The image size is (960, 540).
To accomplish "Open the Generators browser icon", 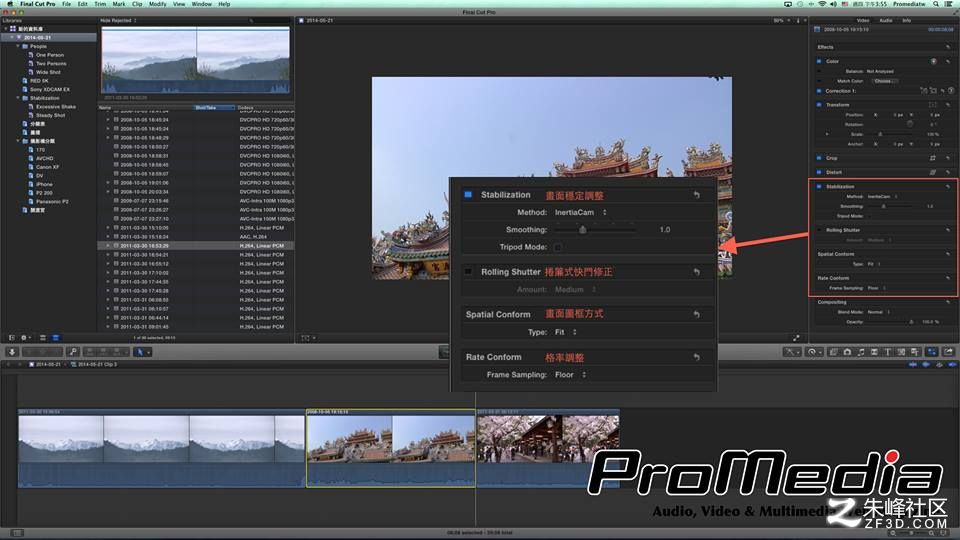I will point(901,352).
